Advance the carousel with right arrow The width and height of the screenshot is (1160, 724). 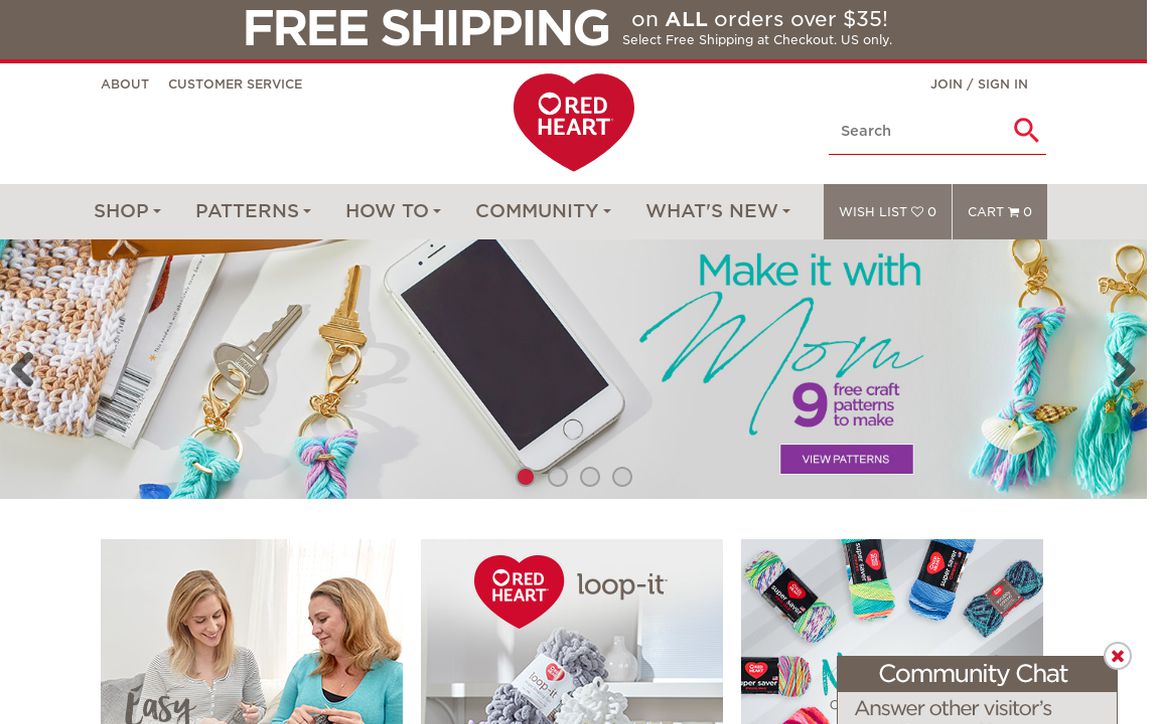coord(1124,370)
